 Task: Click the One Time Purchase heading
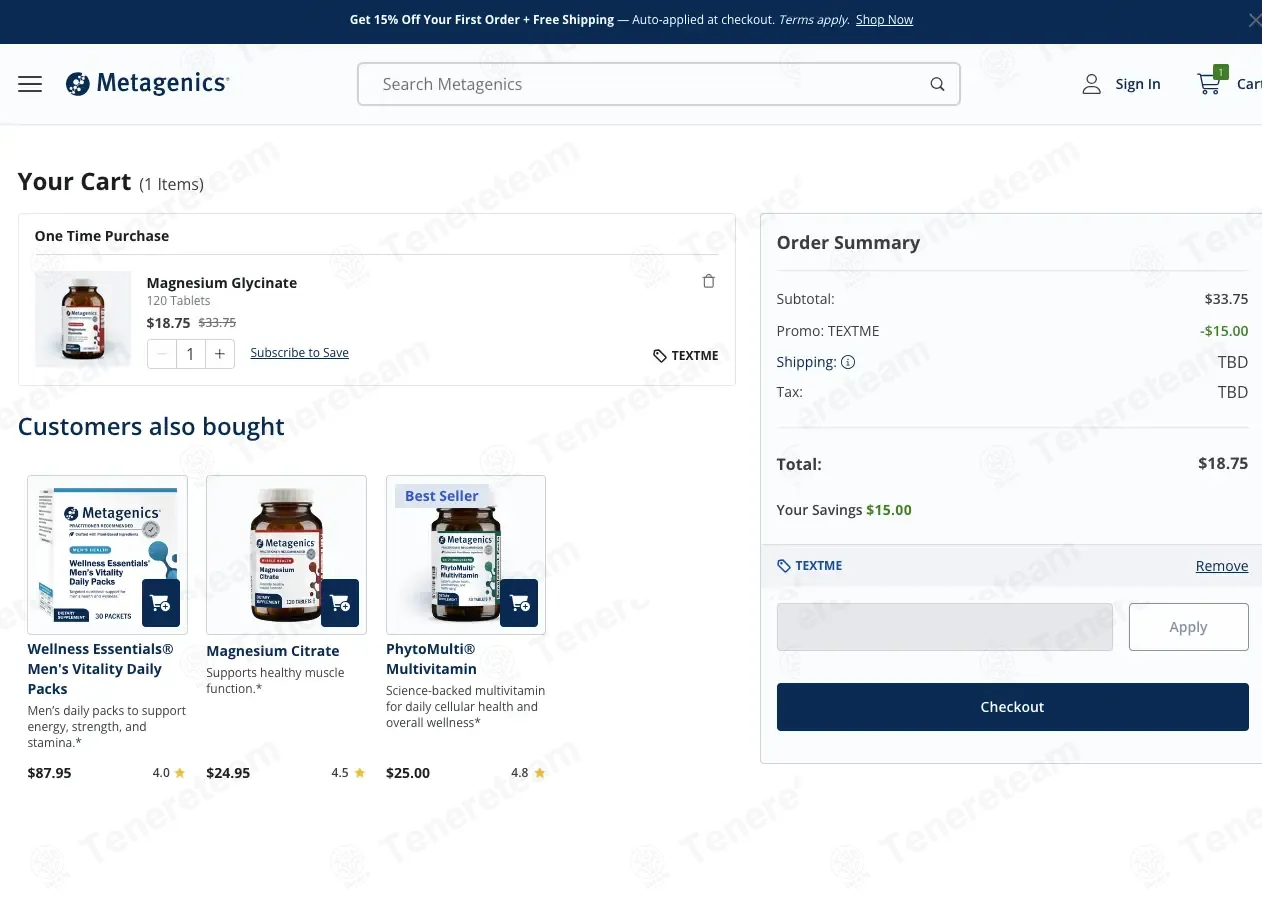(x=102, y=236)
